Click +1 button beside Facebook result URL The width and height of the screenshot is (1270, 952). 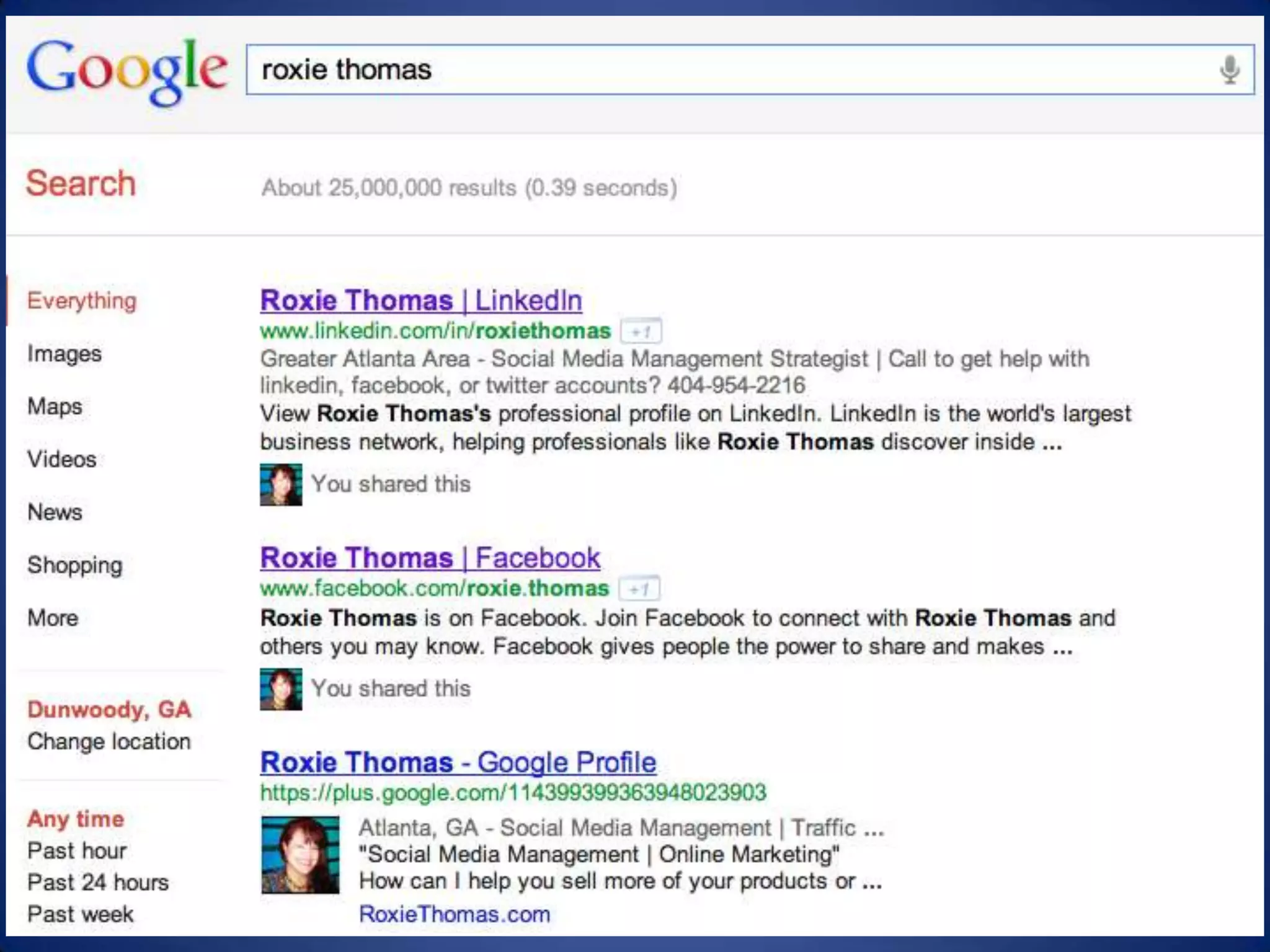639,589
